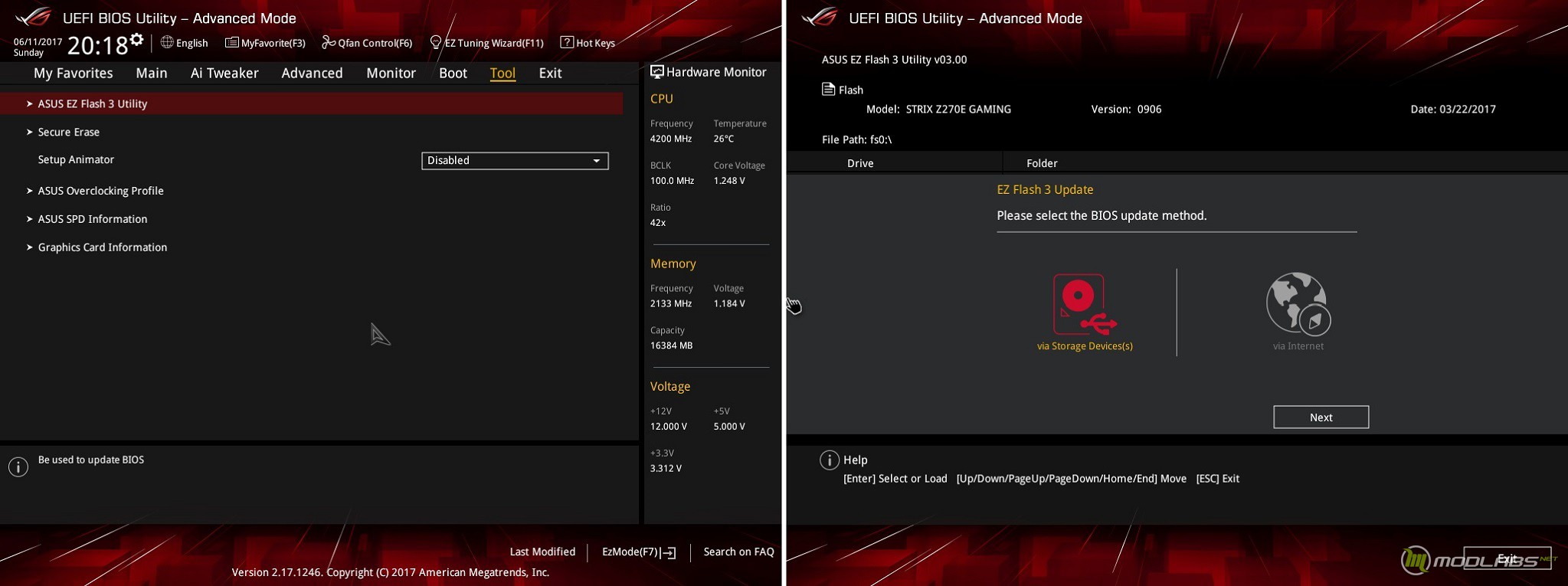The image size is (1568, 586).
Task: Go to Advanced tab
Action: tap(312, 73)
